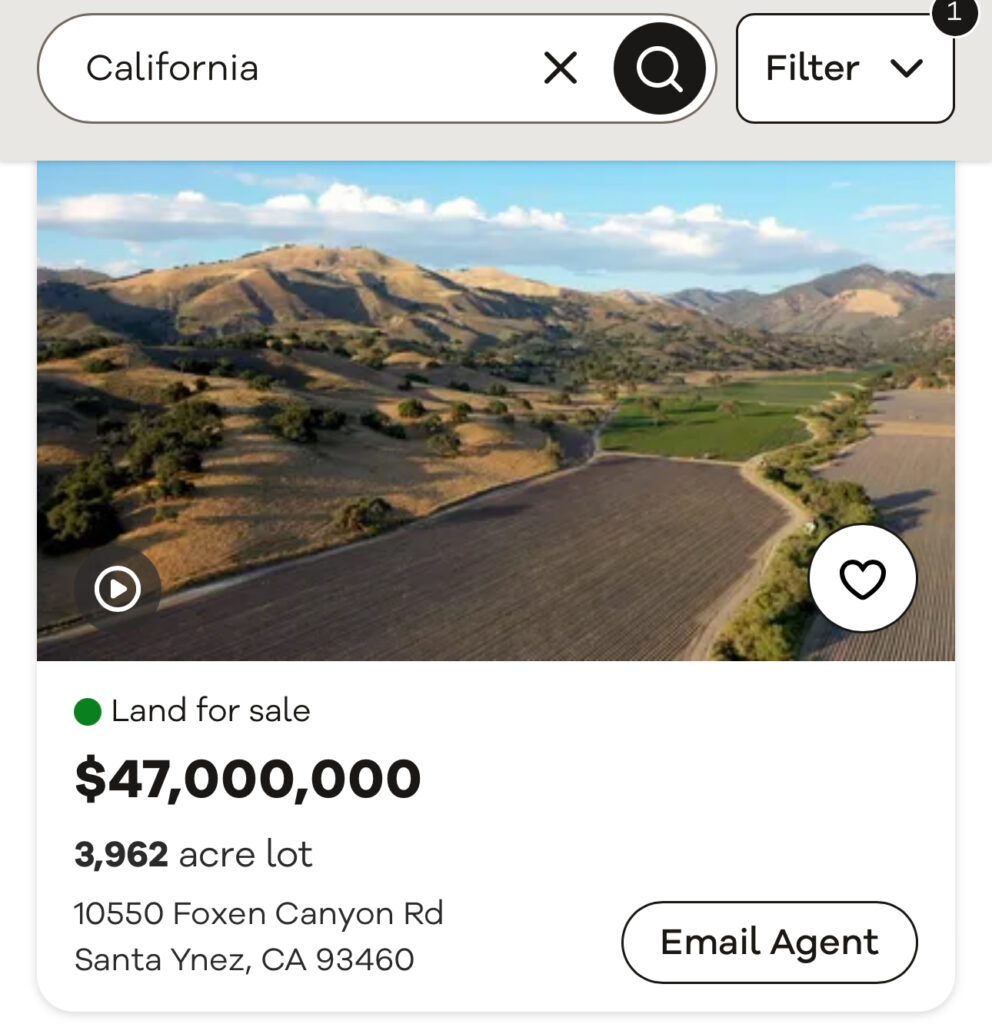Click the chevron arrow beside Filter
This screenshot has width=992, height=1024.
(x=906, y=68)
